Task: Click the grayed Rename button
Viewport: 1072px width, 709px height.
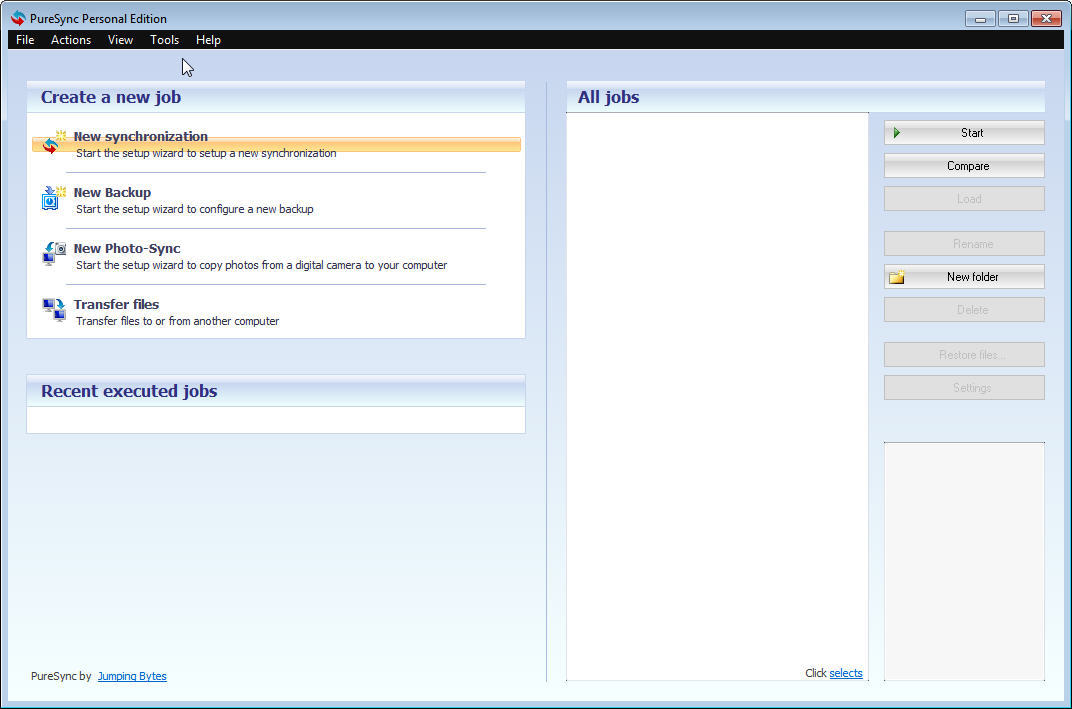Action: pos(964,243)
